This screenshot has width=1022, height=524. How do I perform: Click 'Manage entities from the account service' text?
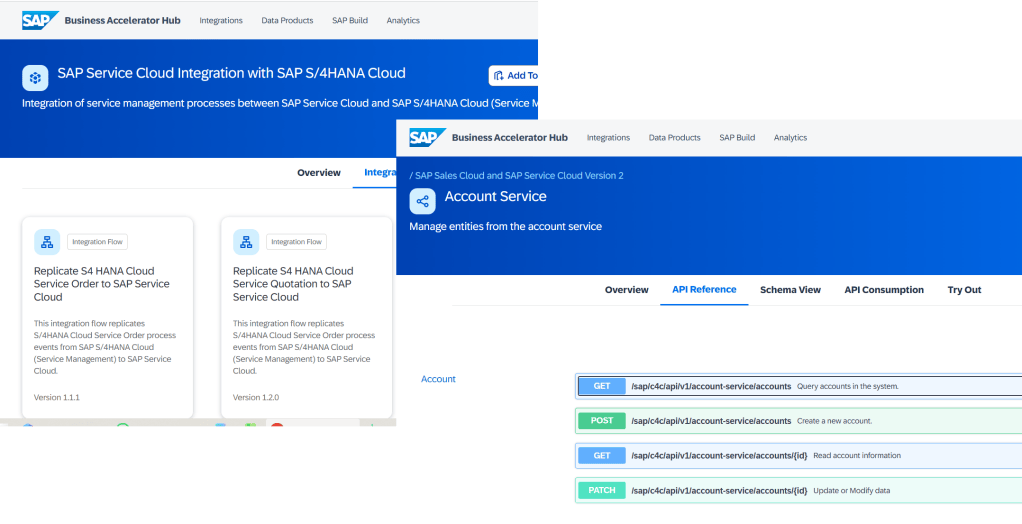(x=505, y=226)
